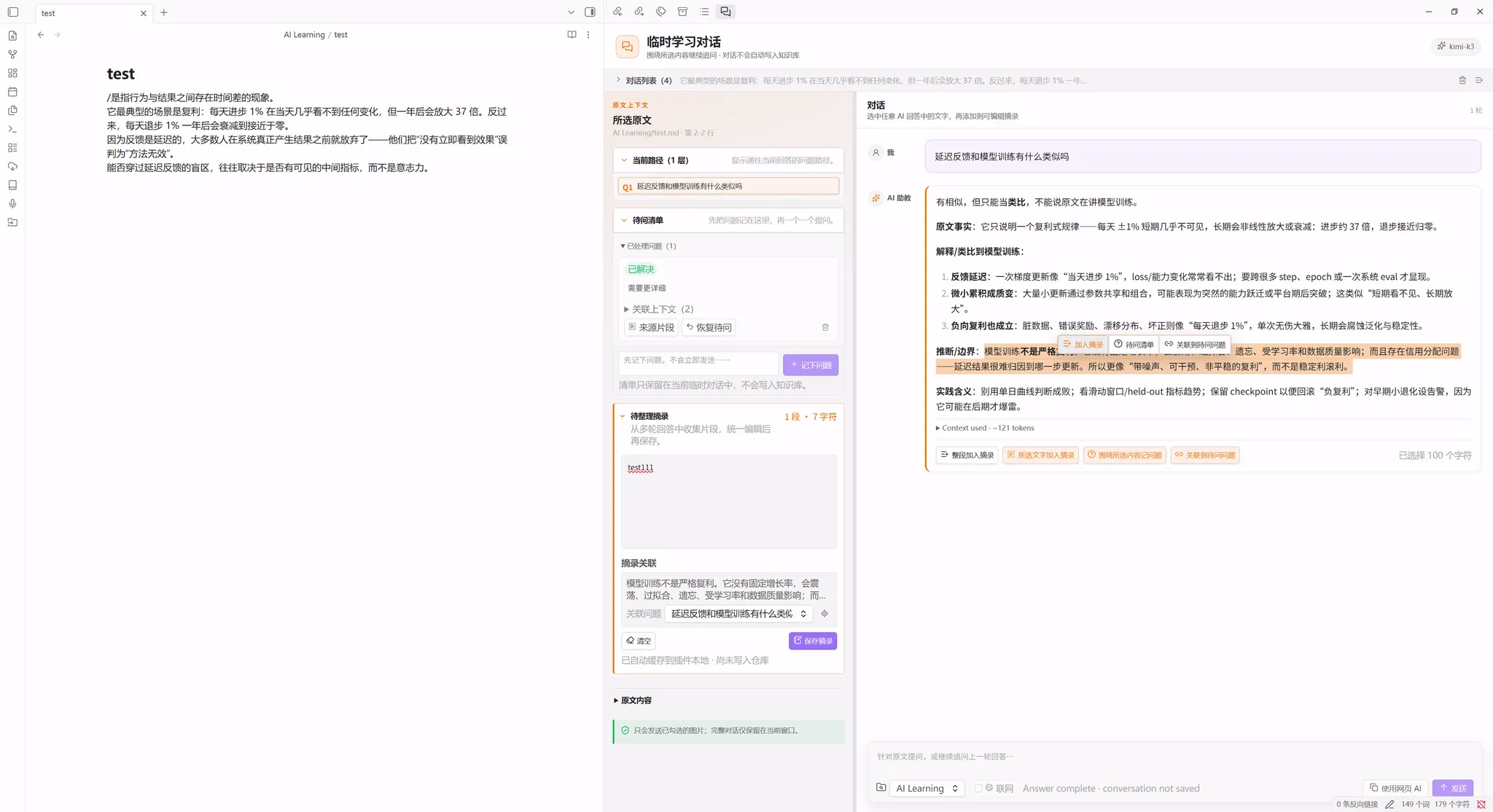Navigate back with the left arrow
Image resolution: width=1493 pixels, height=812 pixels.
coord(41,35)
